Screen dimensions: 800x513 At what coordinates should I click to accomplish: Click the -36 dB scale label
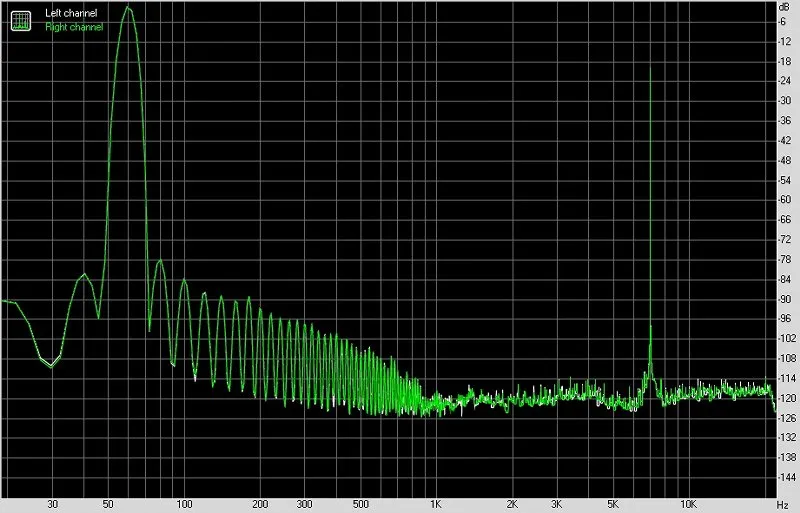point(785,121)
